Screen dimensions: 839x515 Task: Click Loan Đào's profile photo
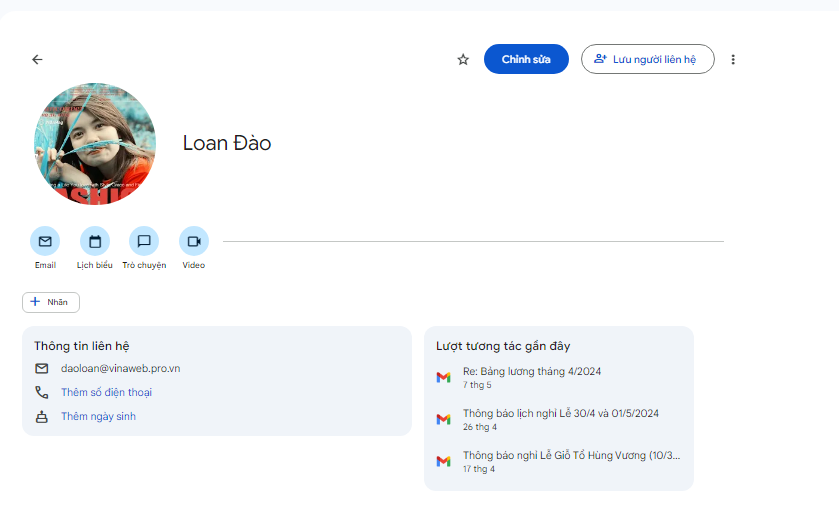click(95, 144)
